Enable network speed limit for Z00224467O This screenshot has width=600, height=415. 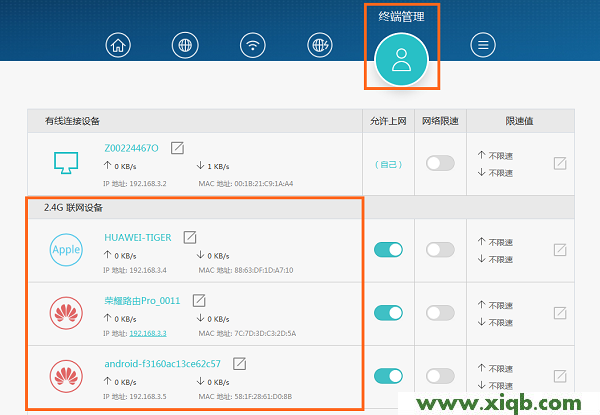pos(440,163)
